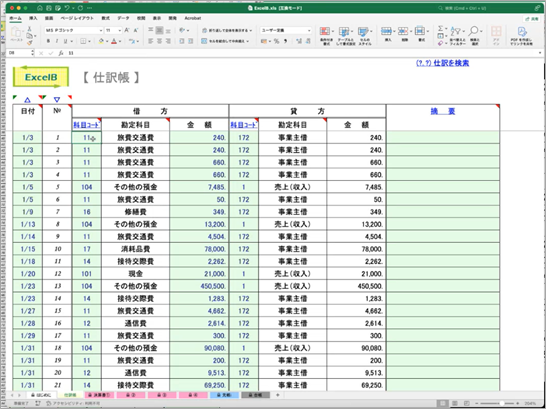Click the Conditional Formatting icon

click(x=325, y=31)
